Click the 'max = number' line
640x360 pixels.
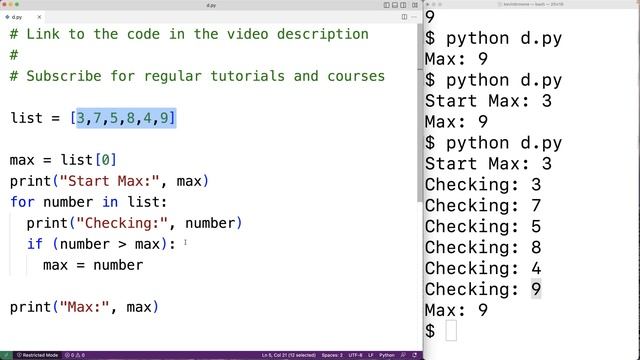(x=93, y=265)
